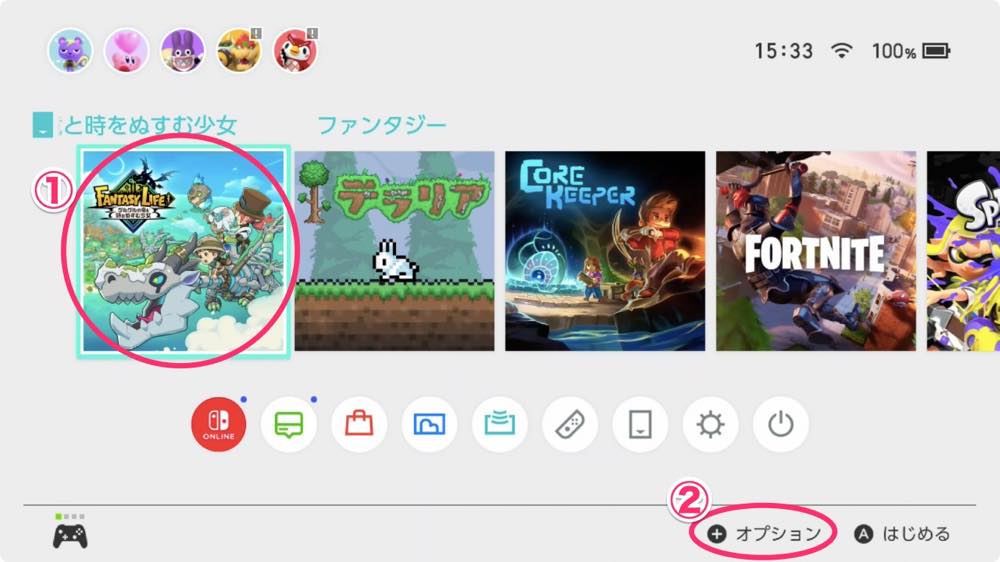Click the オプション plus button
The height and width of the screenshot is (562, 1000).
click(x=764, y=534)
